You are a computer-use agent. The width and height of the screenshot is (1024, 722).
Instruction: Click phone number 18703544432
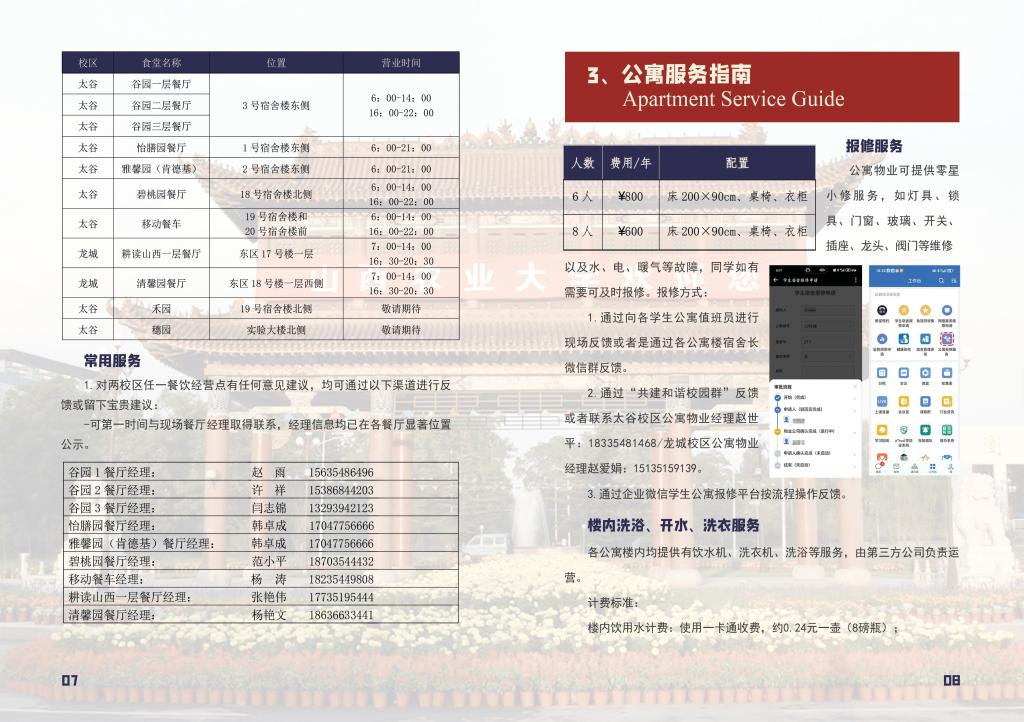tap(341, 561)
